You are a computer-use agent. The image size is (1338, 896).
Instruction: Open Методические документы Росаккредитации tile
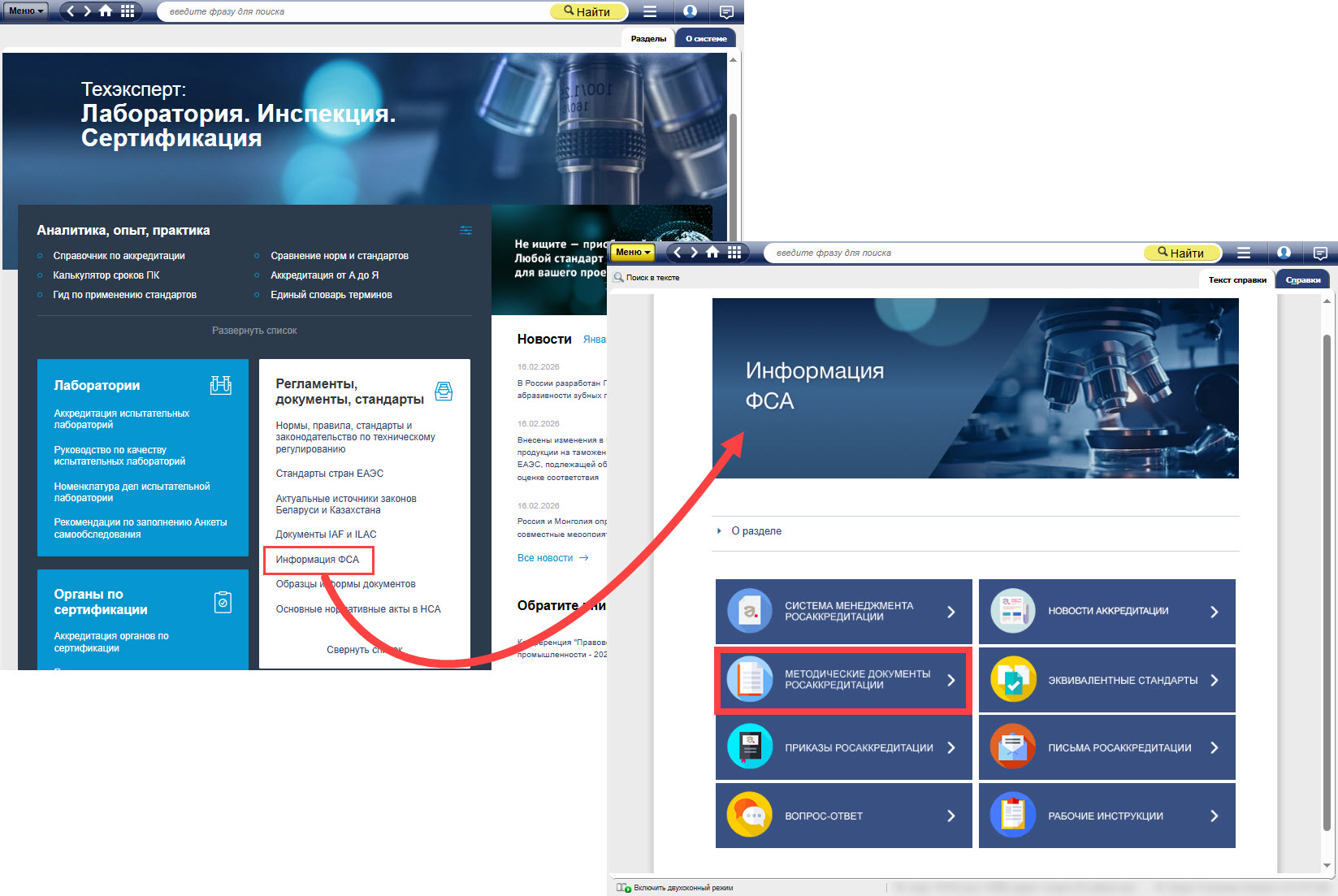point(843,680)
